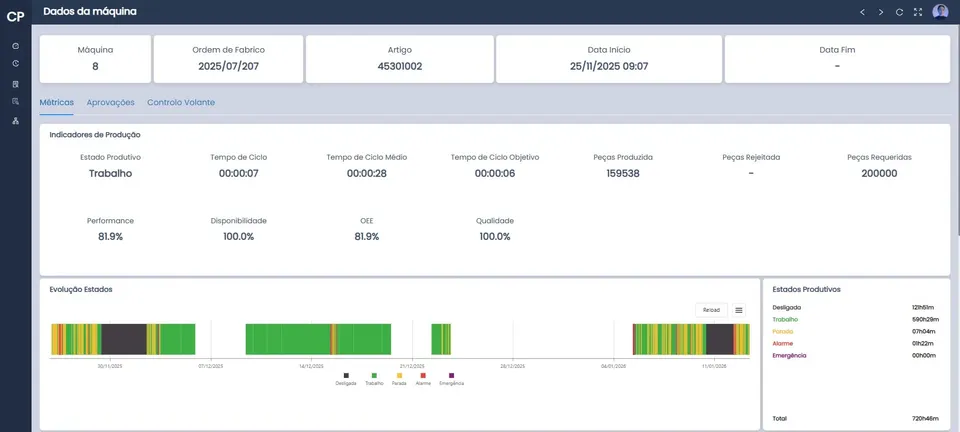Click the vertical page scrollbar
Screen dimensions: 960x432
pos(958,128)
